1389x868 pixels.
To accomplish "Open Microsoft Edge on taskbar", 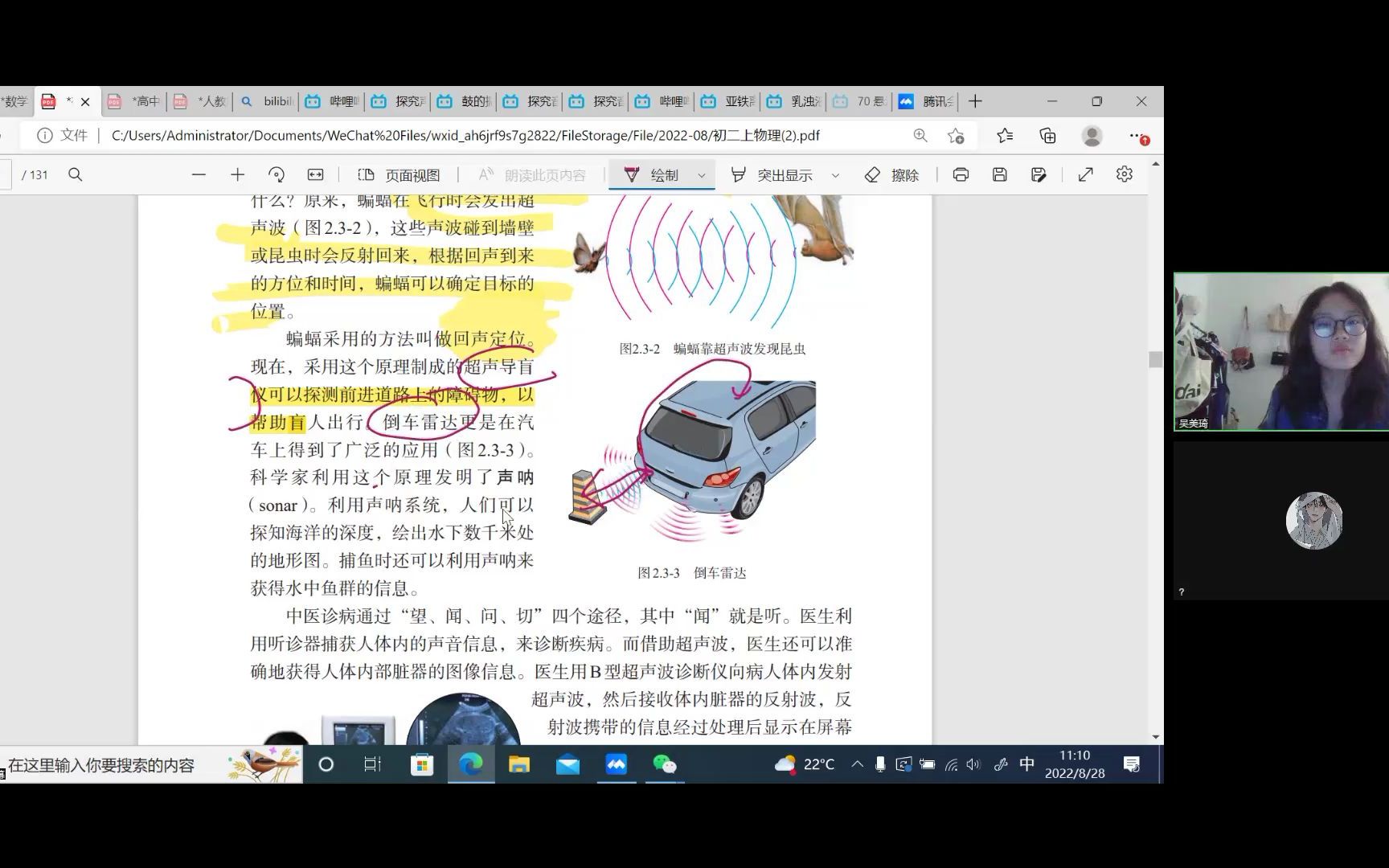I will 470,764.
